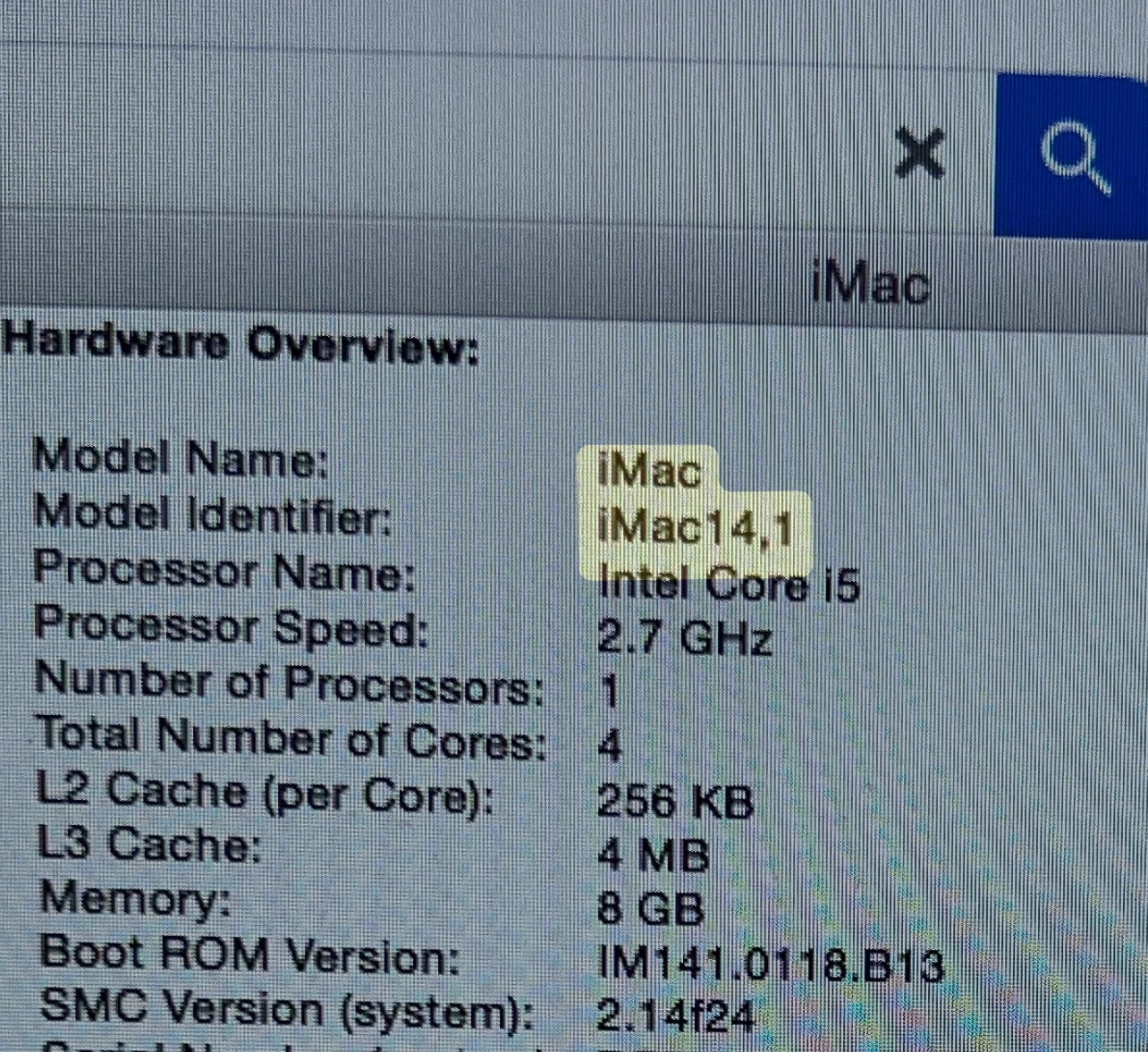This screenshot has width=1148, height=1052.
Task: Select the 8 GB memory value
Action: [x=651, y=910]
